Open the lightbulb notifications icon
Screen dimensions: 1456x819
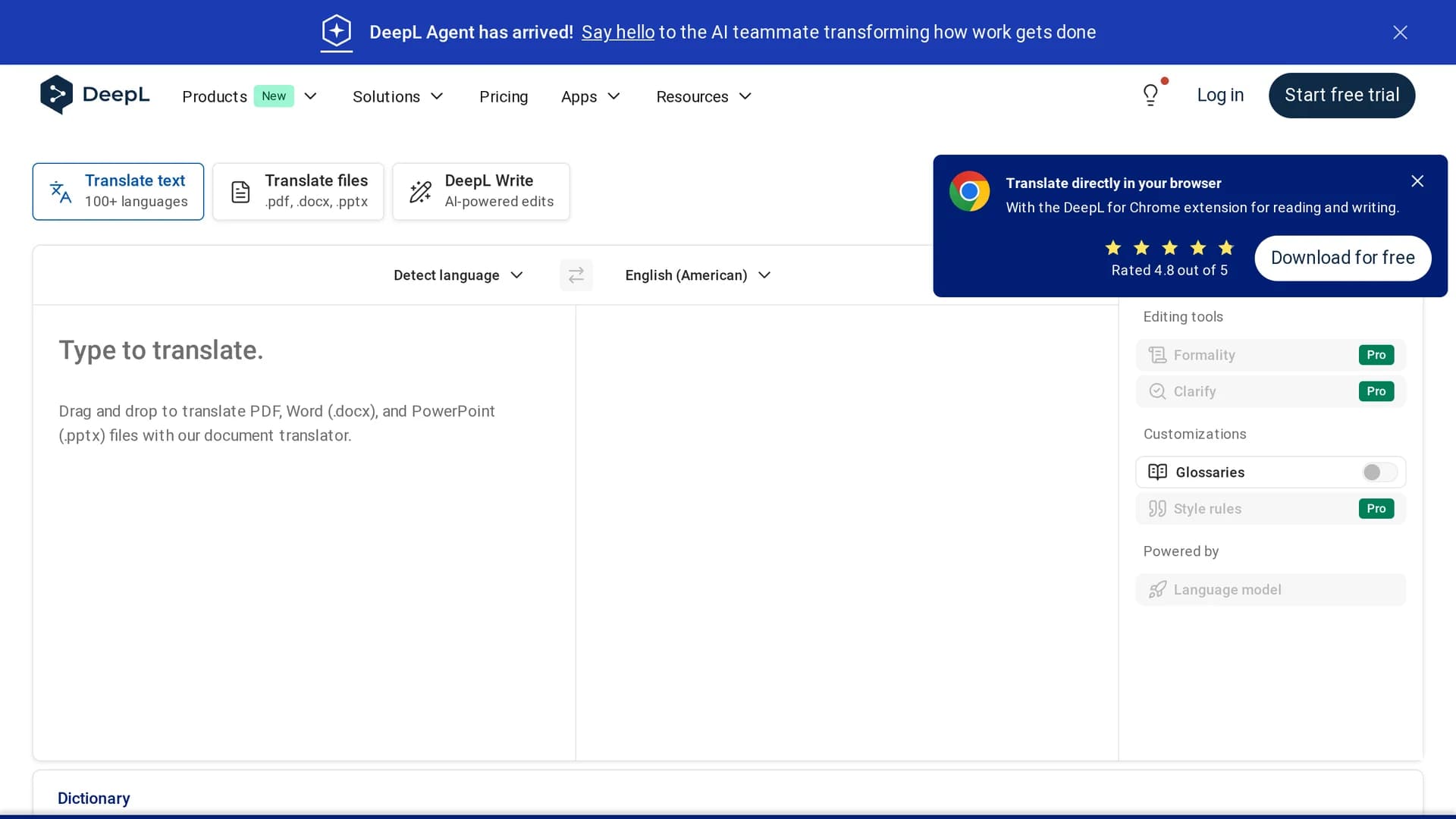pyautogui.click(x=1151, y=95)
